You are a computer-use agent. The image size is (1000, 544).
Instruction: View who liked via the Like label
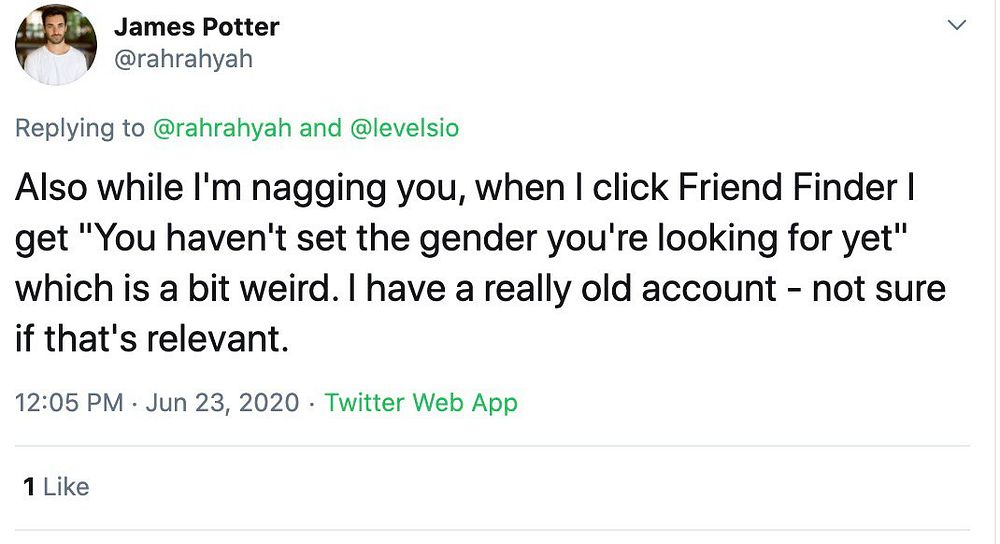click(67, 487)
